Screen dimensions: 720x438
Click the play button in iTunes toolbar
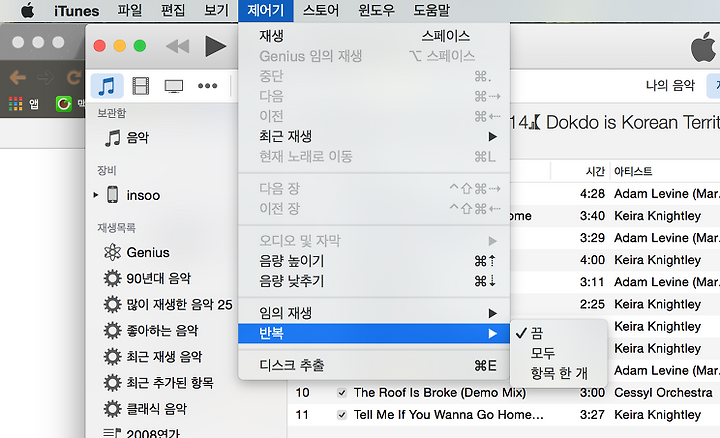[x=215, y=46]
